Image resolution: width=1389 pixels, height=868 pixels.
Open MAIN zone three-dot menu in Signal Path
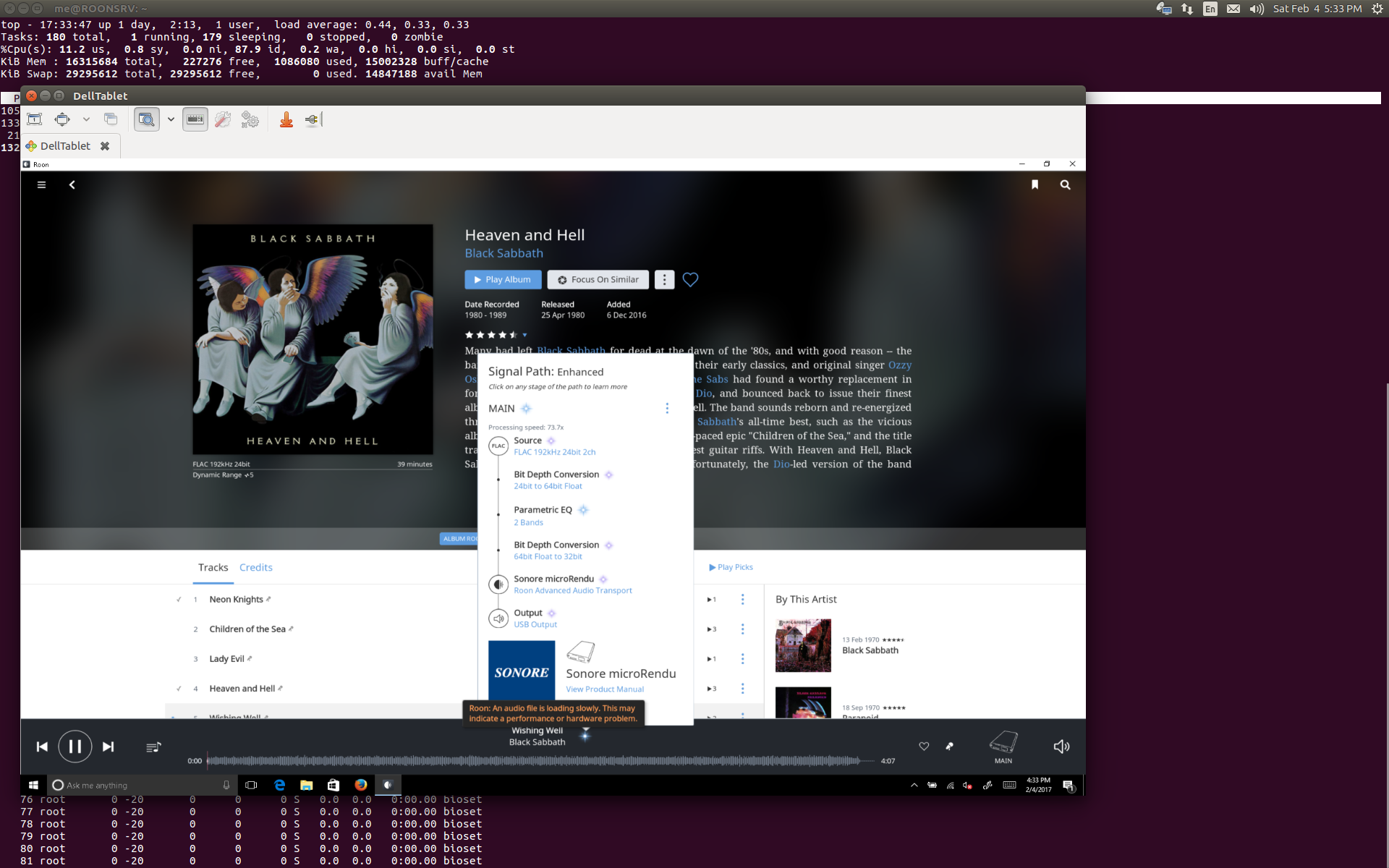tap(667, 409)
